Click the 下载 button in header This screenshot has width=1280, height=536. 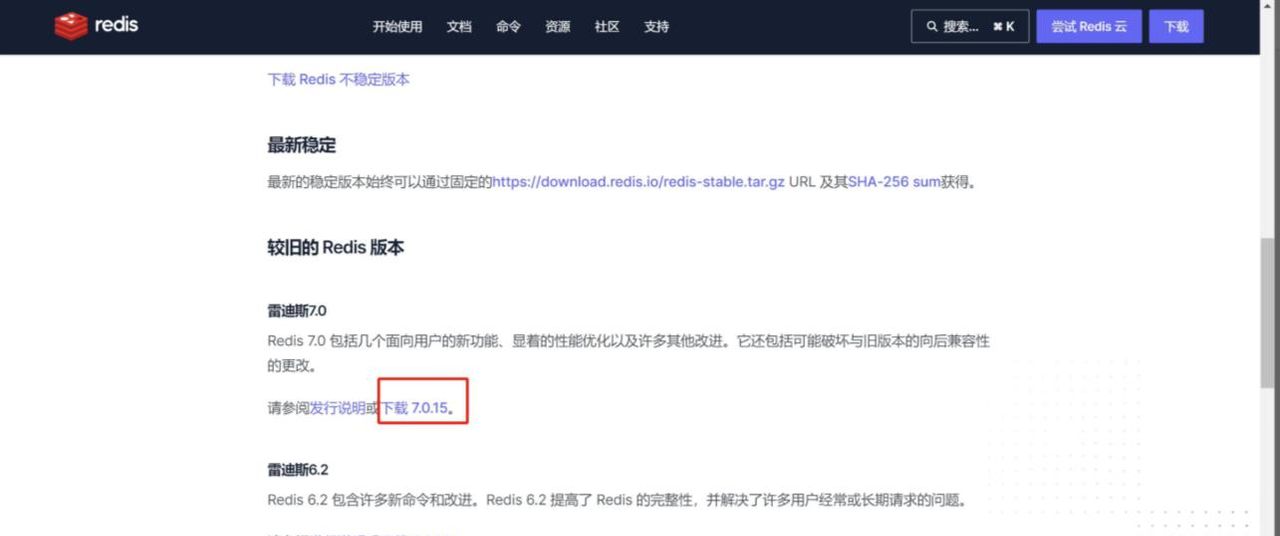1176,27
